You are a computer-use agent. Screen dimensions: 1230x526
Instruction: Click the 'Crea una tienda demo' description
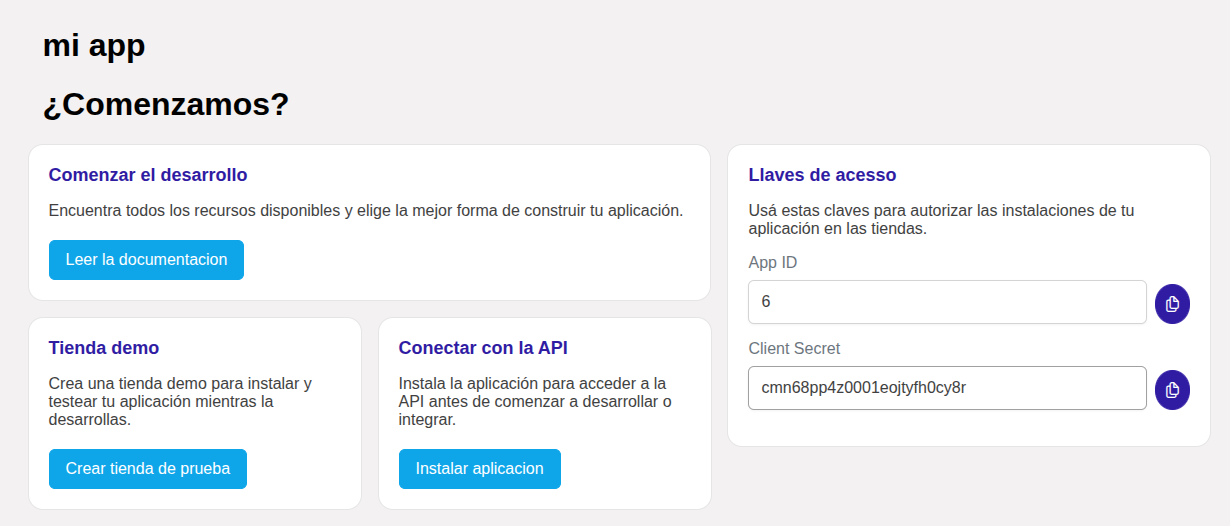(181, 402)
